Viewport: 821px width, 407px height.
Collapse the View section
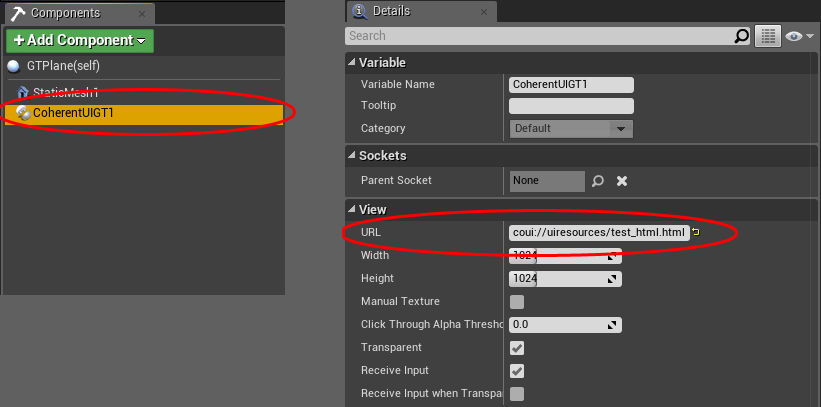click(x=352, y=209)
